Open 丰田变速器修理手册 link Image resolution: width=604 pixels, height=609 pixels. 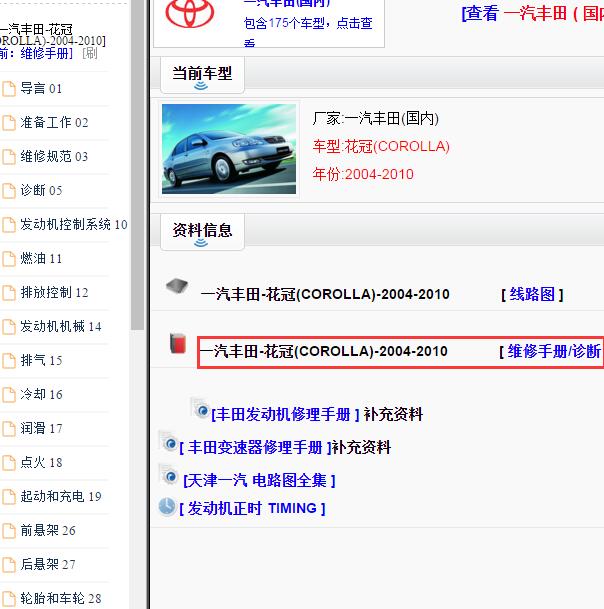pos(255,447)
